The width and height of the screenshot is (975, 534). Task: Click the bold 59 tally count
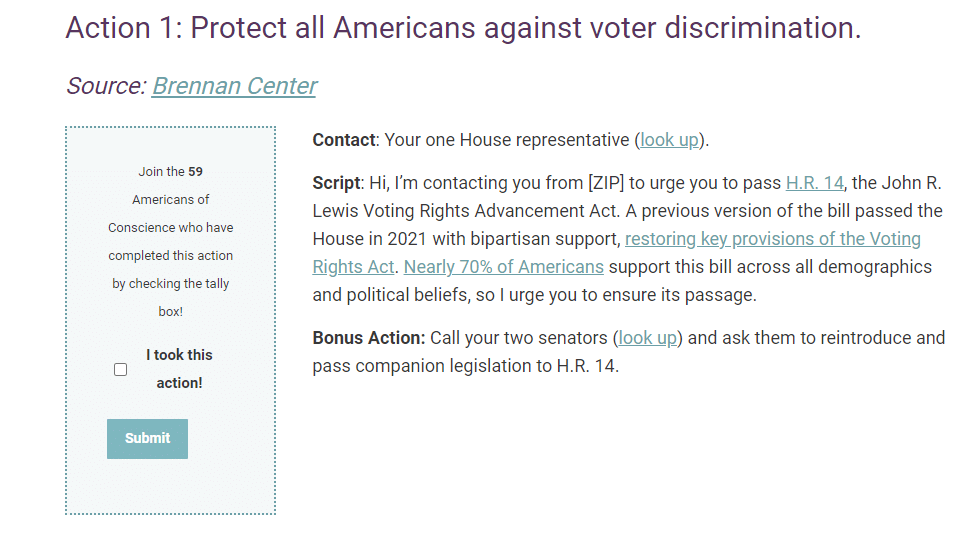click(196, 172)
